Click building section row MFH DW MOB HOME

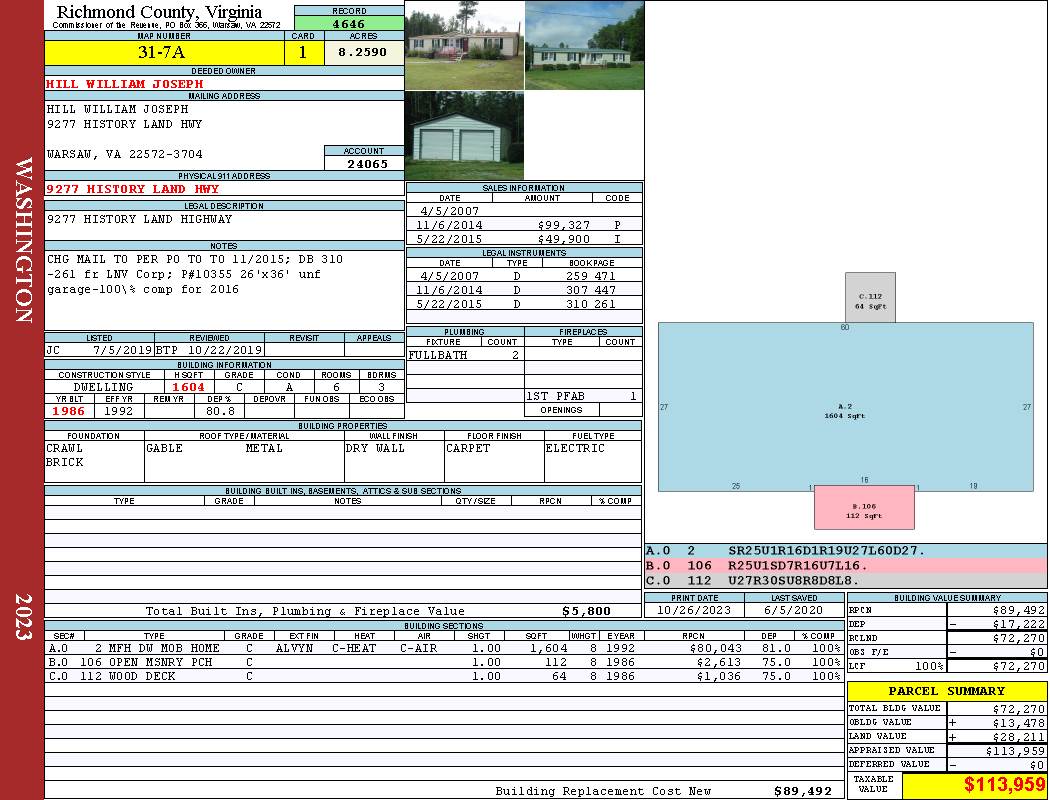tap(445, 649)
